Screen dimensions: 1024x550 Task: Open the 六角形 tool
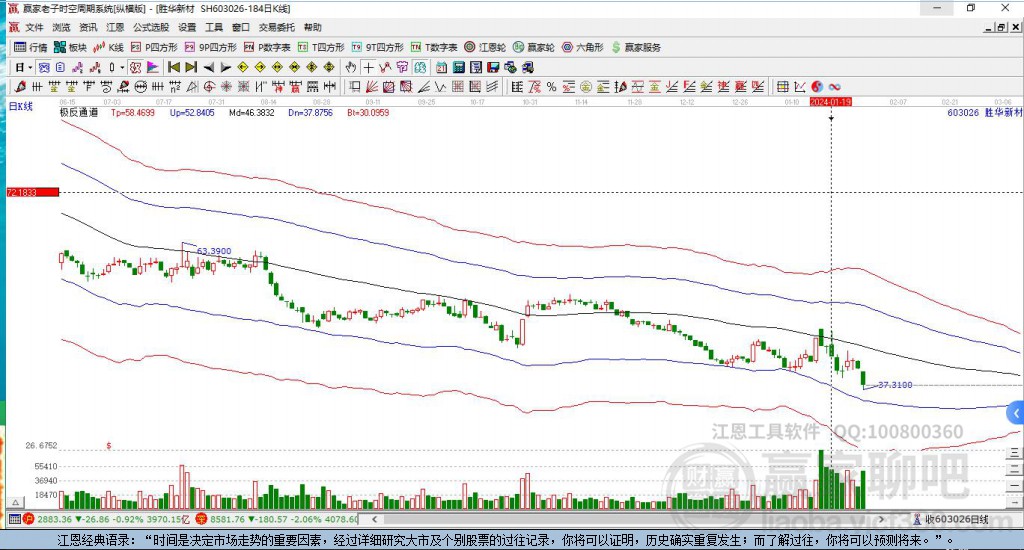pos(583,47)
